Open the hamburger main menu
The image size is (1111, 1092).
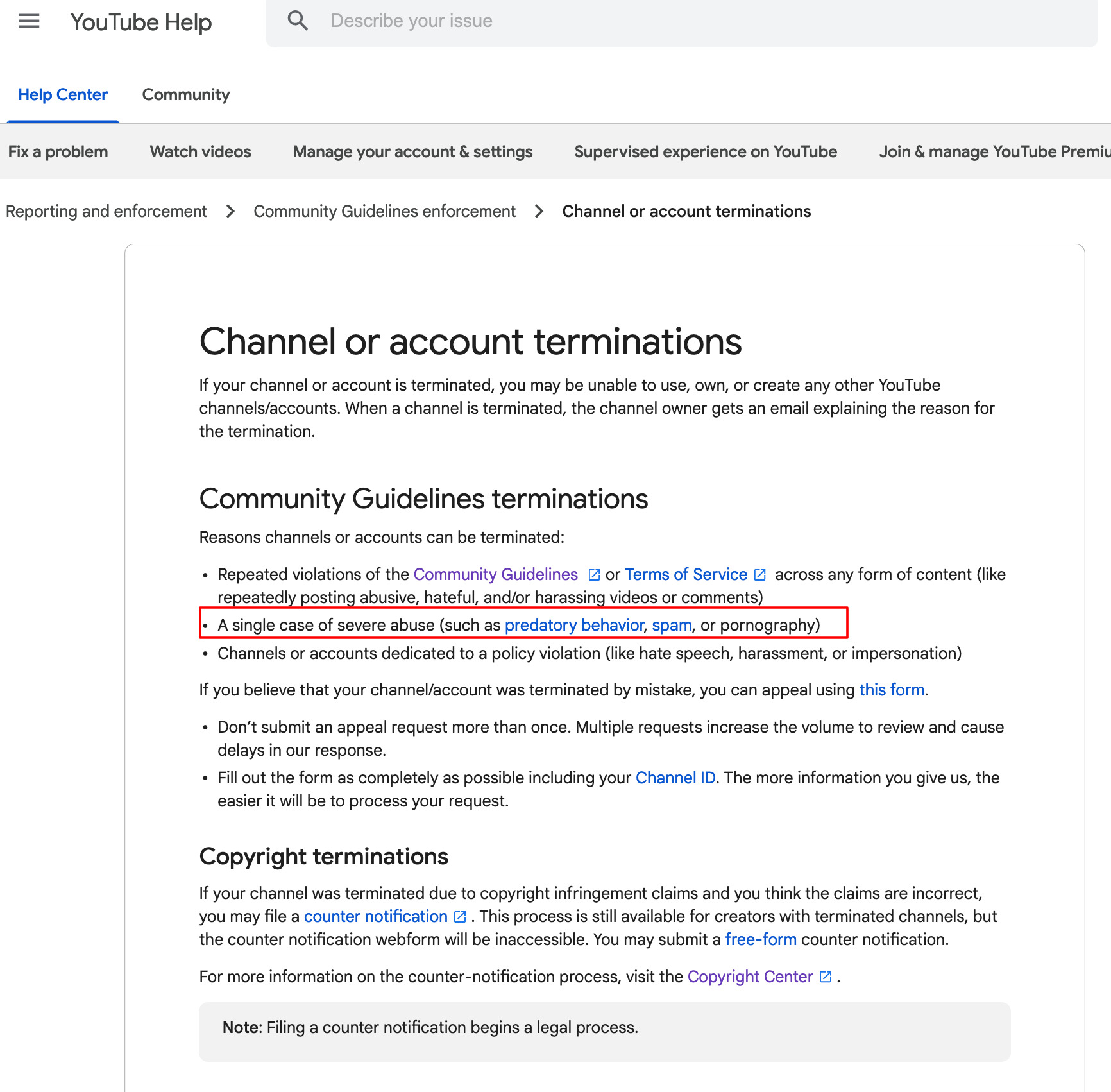[x=29, y=21]
